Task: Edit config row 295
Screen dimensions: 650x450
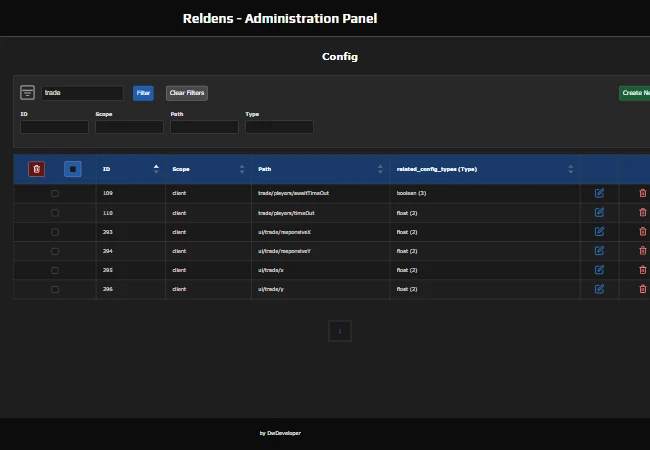Action: [x=599, y=270]
